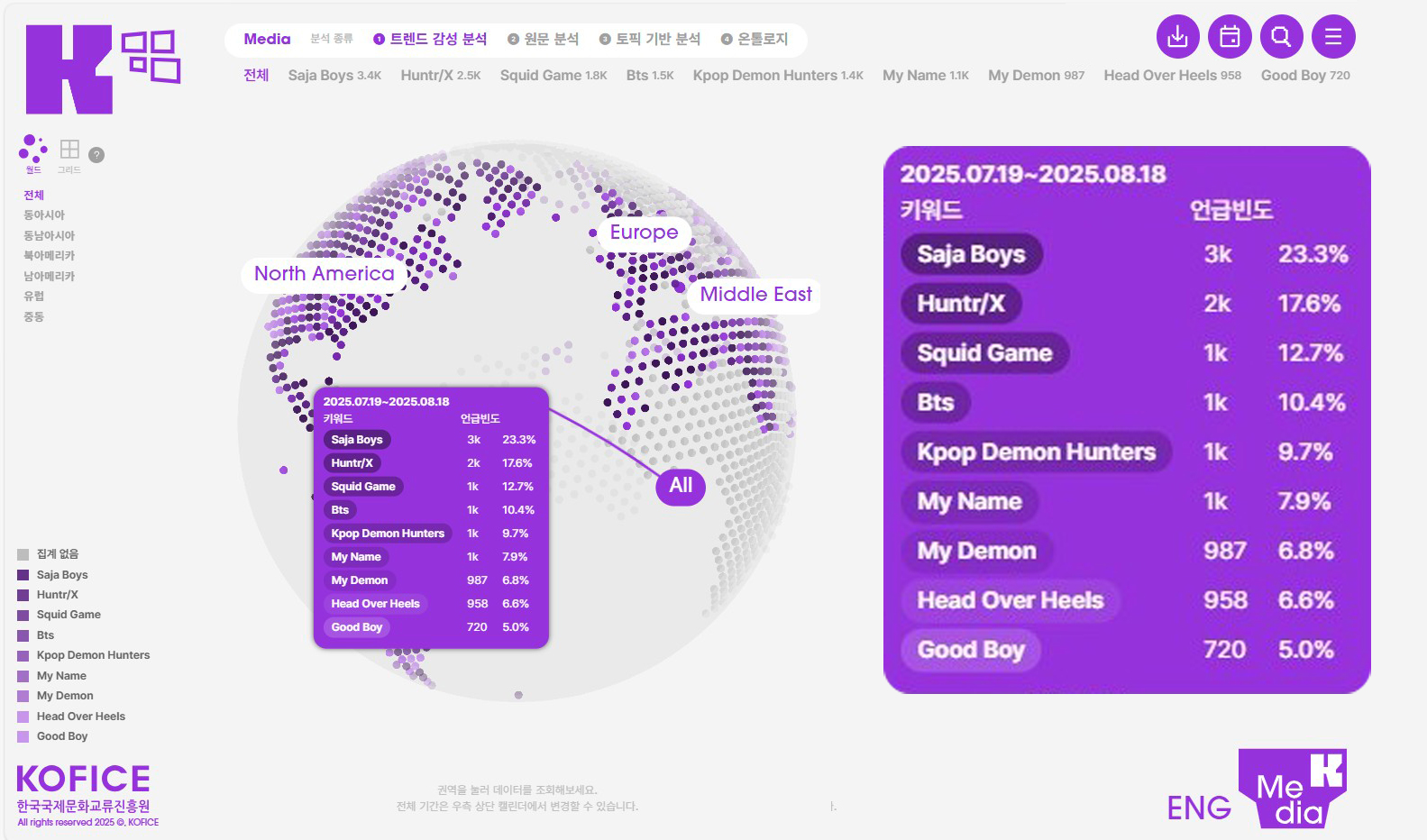Switch to the grid view icon
The image size is (1427, 840).
(x=69, y=150)
